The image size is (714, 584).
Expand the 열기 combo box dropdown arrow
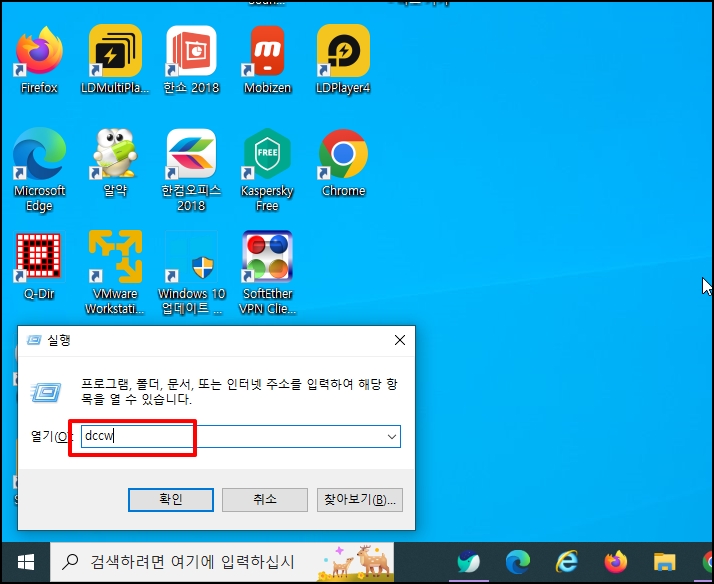(x=392, y=437)
